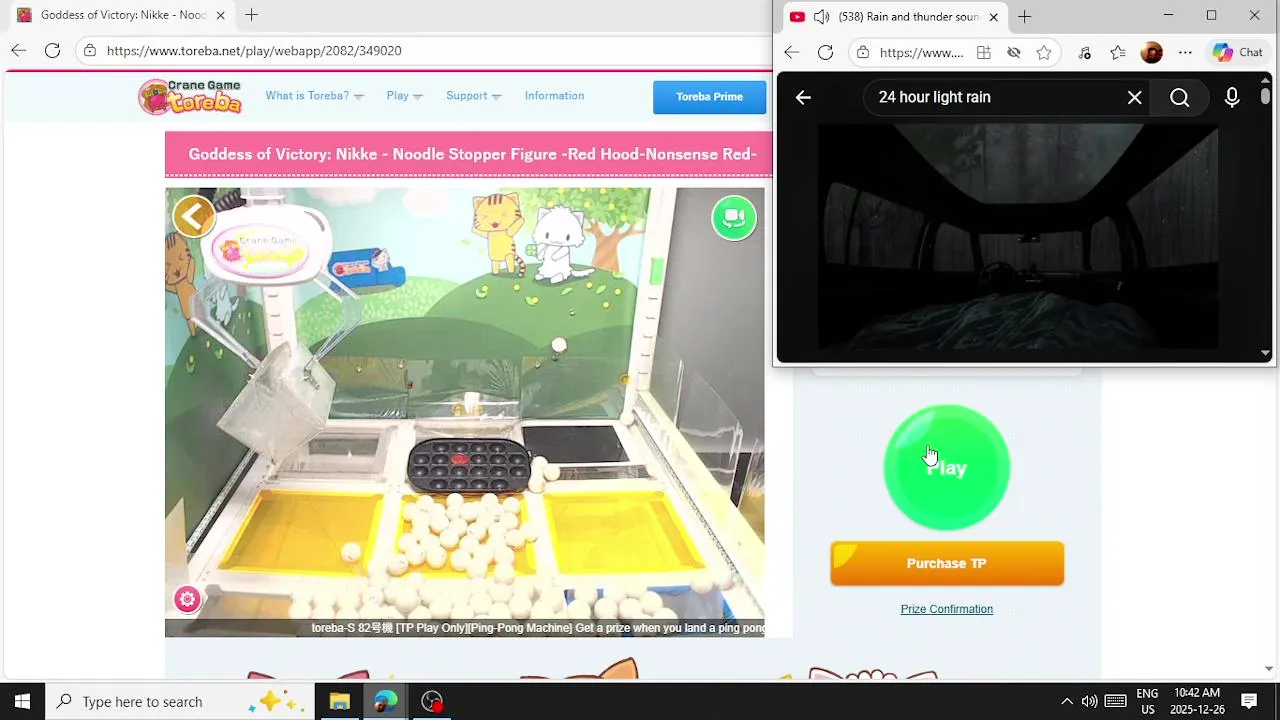Run the YouTube search magnifier
This screenshot has height=720, width=1280.
(1180, 97)
